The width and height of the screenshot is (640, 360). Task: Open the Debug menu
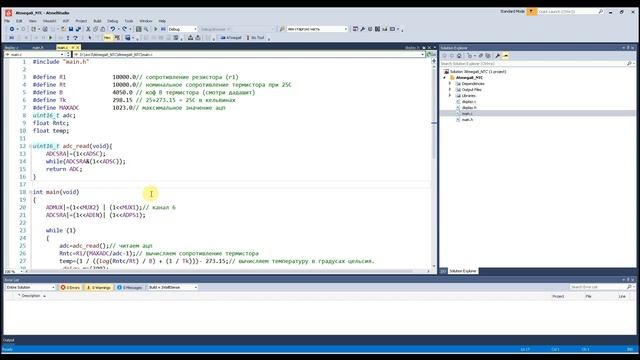pyautogui.click(x=112, y=21)
